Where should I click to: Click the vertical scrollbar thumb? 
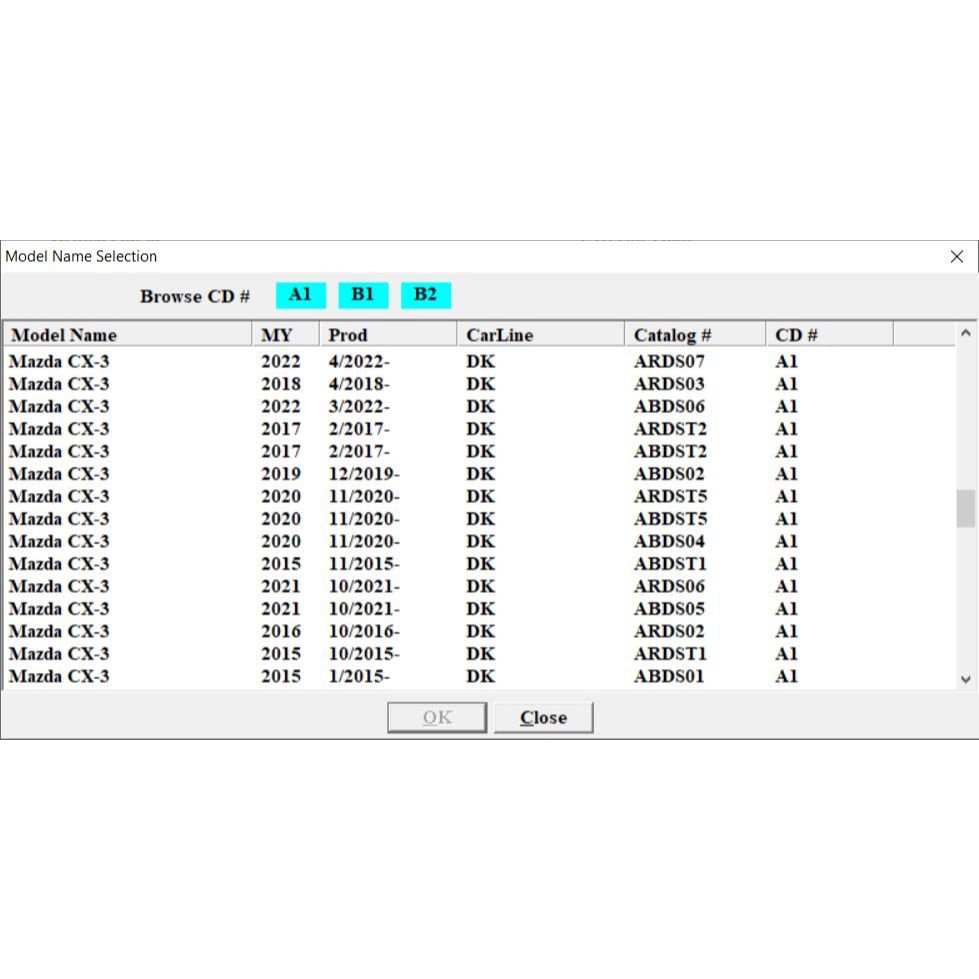(965, 508)
